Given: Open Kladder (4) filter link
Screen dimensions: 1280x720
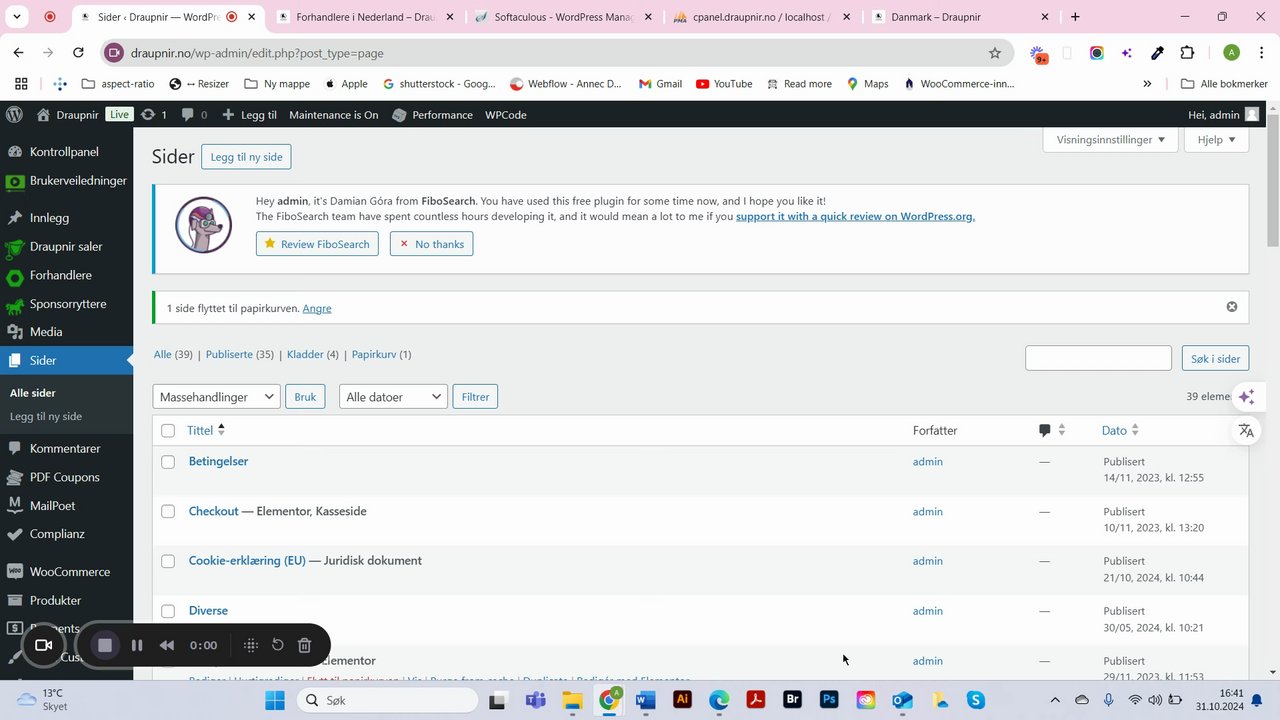Looking at the screenshot, I should 313,354.
